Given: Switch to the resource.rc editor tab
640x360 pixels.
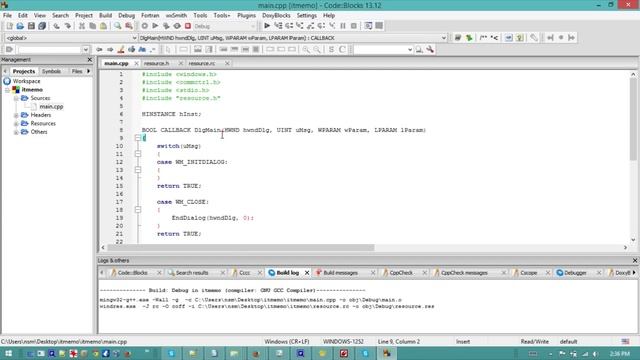Looking at the screenshot, I should click(x=202, y=64).
